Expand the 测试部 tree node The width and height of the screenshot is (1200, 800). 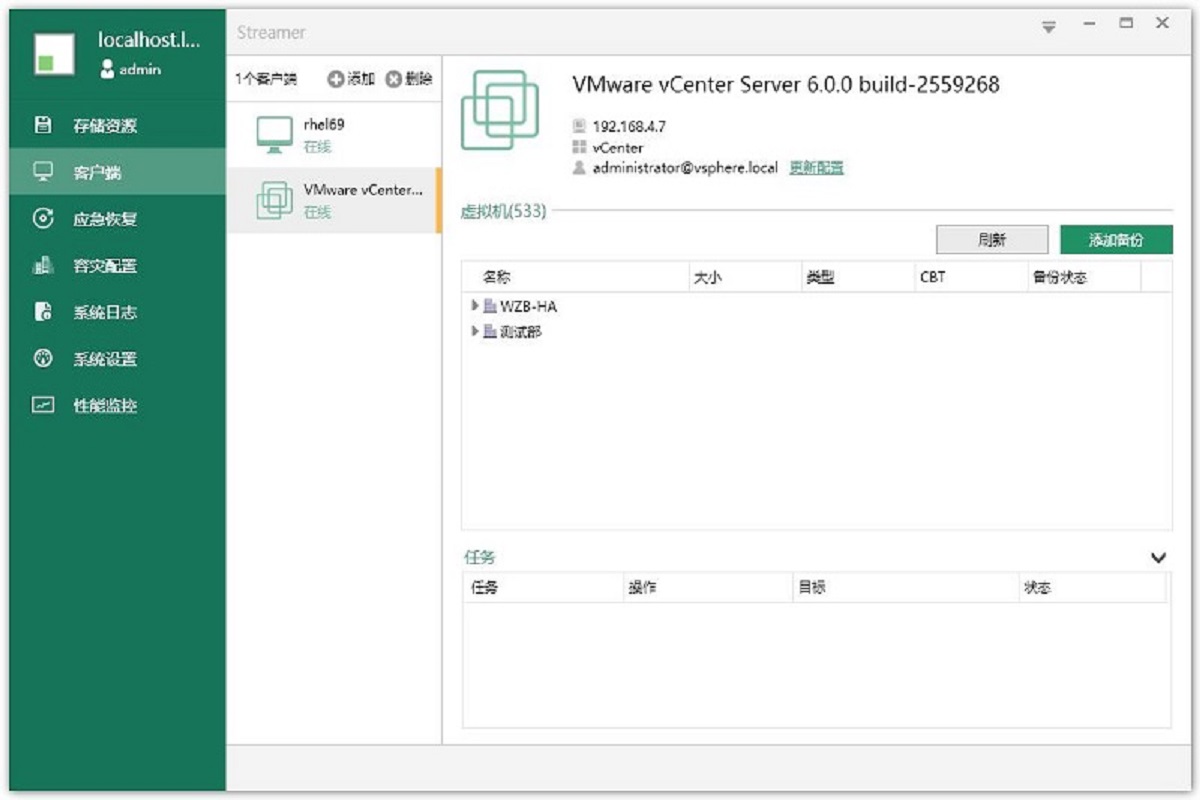click(x=475, y=331)
